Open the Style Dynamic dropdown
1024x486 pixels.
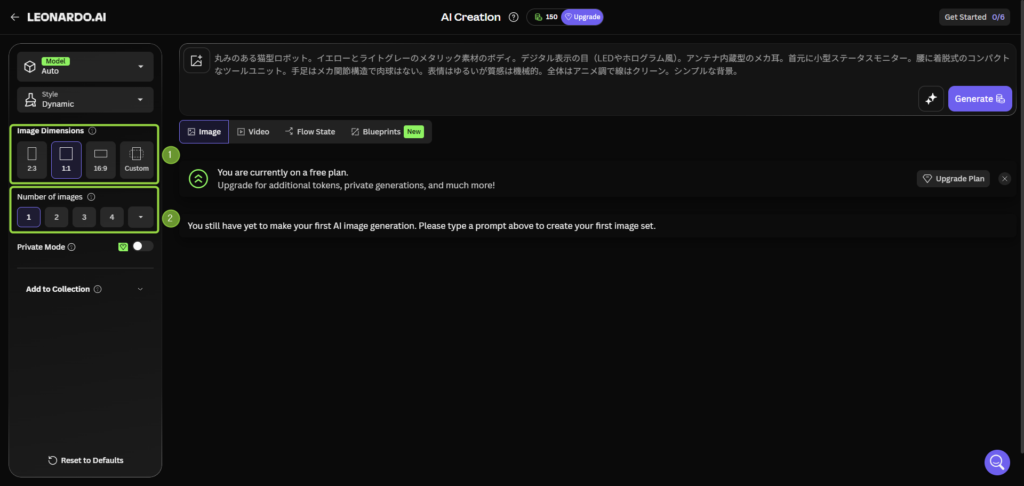tap(85, 100)
